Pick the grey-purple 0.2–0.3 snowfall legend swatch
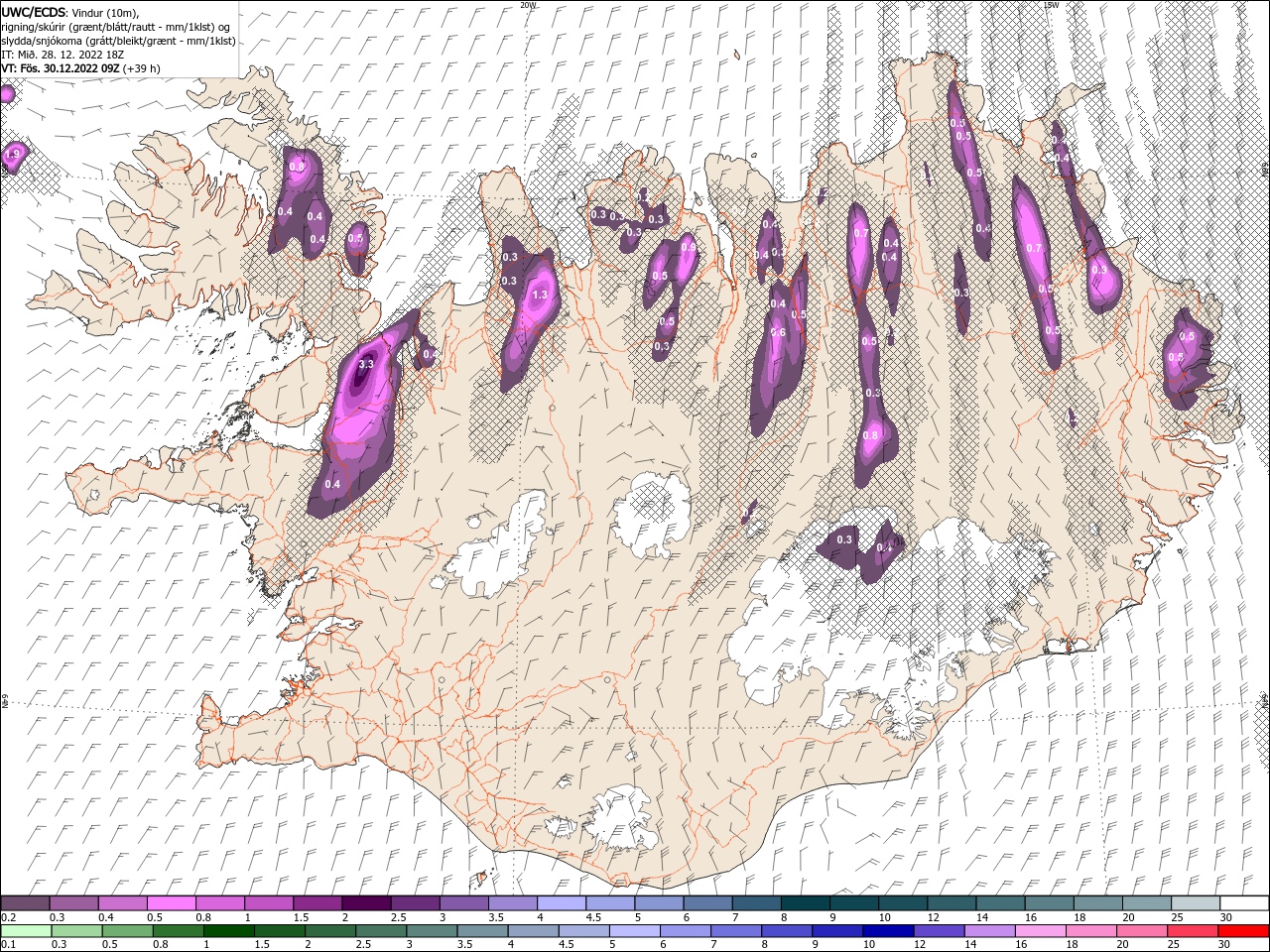Viewport: 1270px width, 952px height. pyautogui.click(x=27, y=903)
